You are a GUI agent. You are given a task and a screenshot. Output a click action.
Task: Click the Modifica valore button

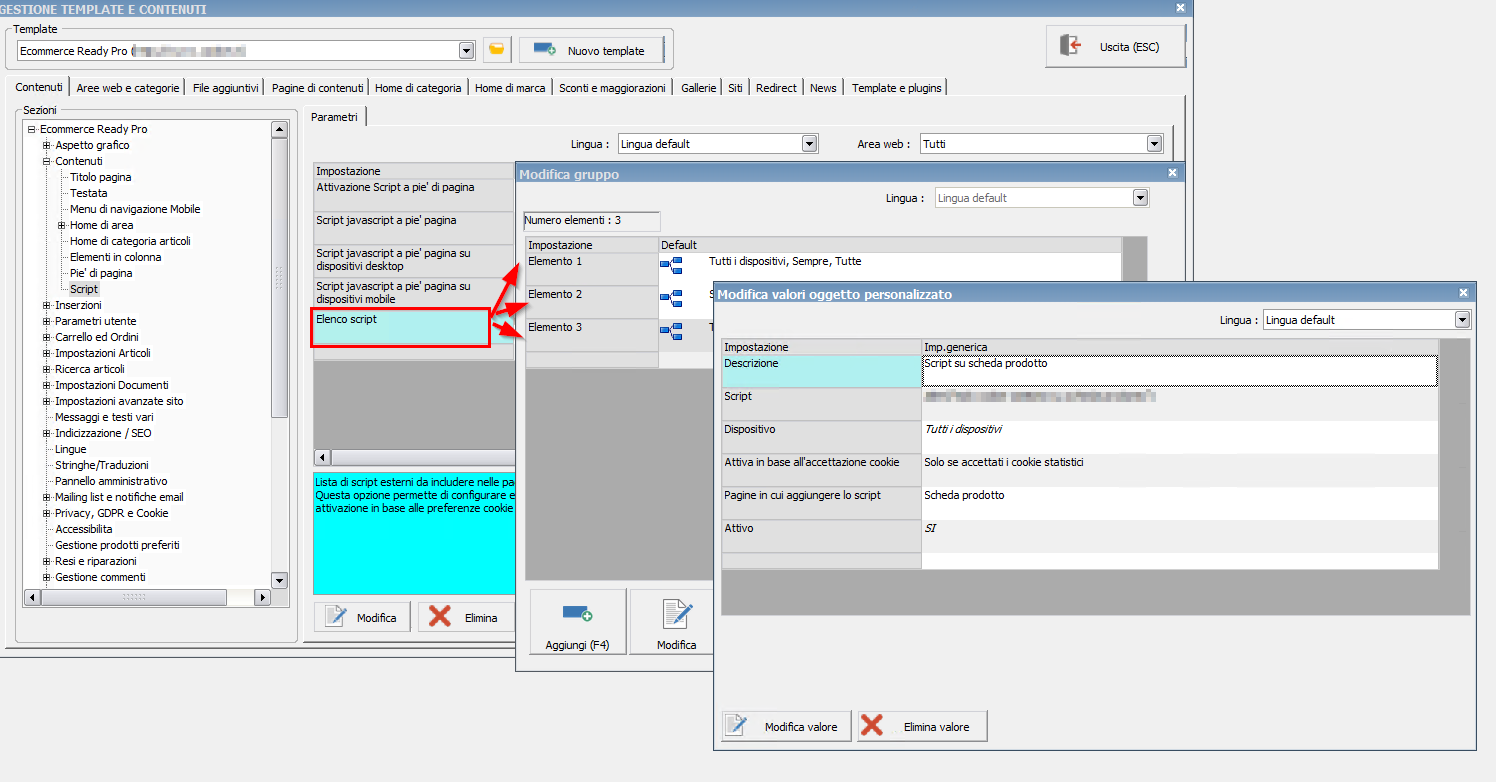coord(787,726)
